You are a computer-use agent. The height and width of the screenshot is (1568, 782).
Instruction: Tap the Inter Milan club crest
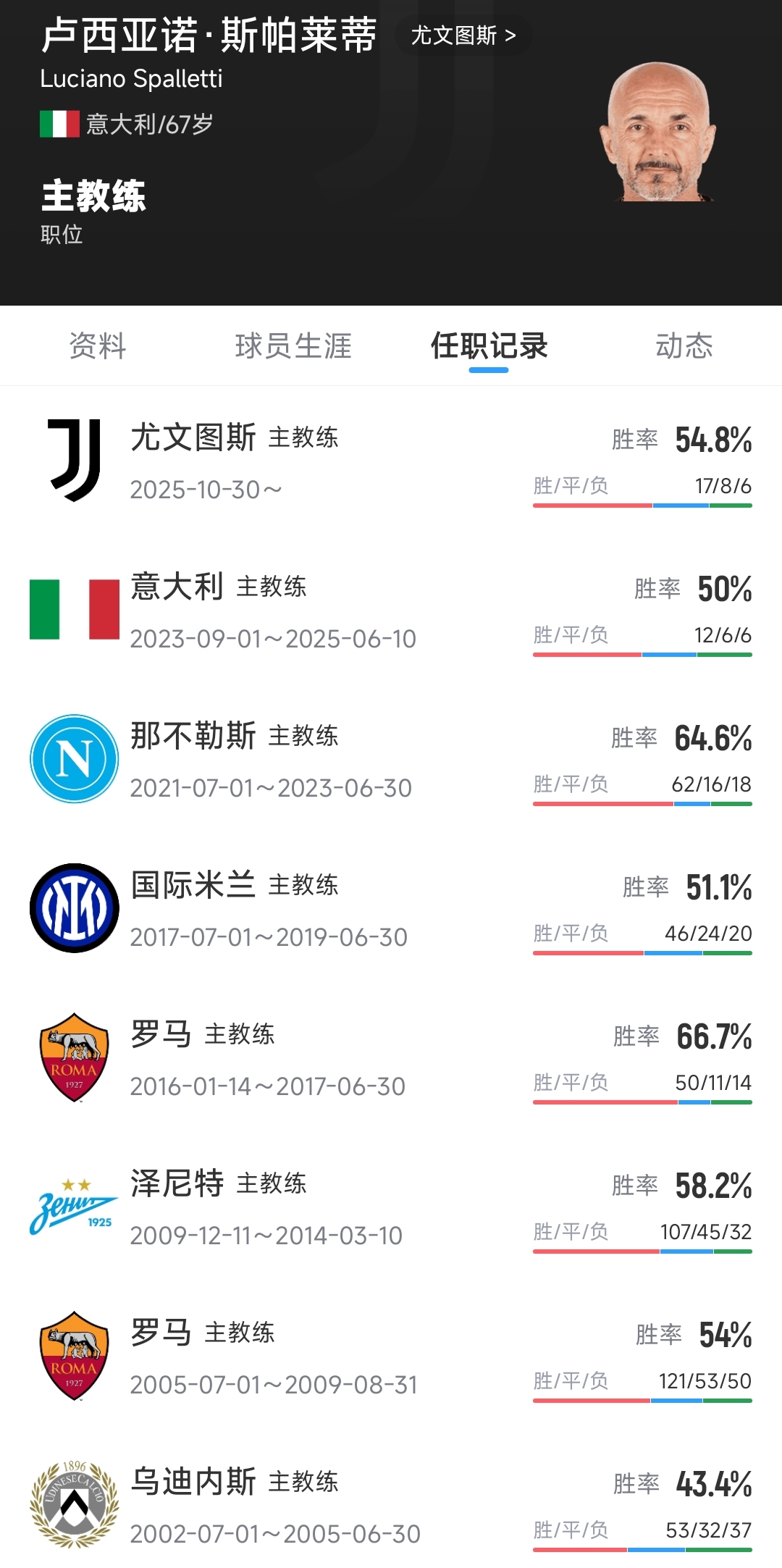[74, 908]
